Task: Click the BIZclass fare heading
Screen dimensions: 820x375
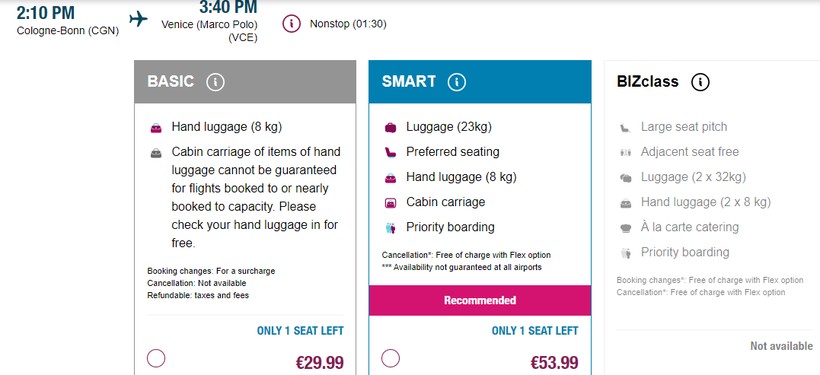Action: tap(647, 82)
